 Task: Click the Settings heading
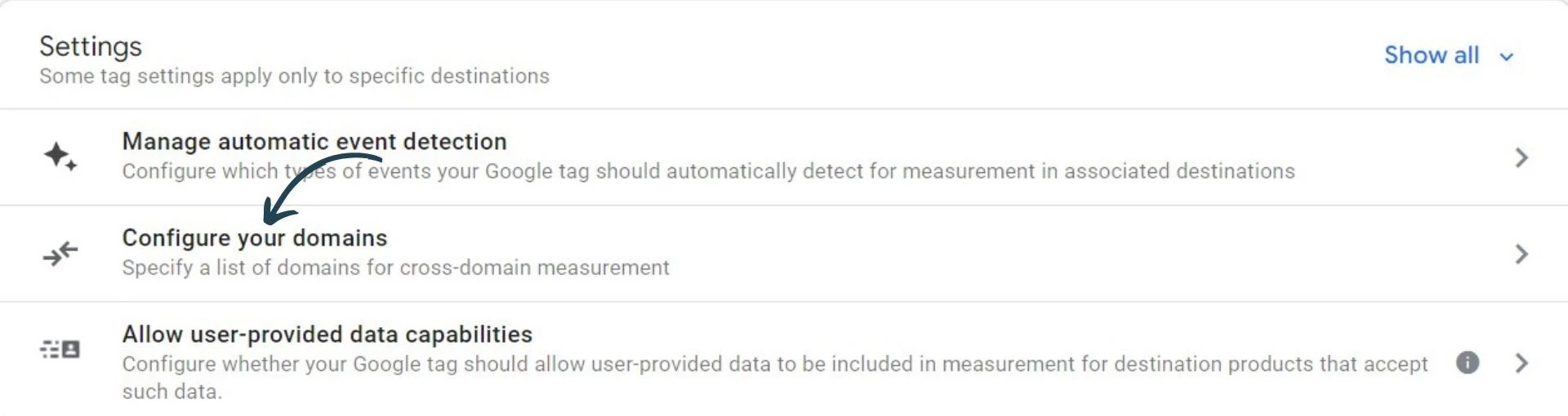91,46
